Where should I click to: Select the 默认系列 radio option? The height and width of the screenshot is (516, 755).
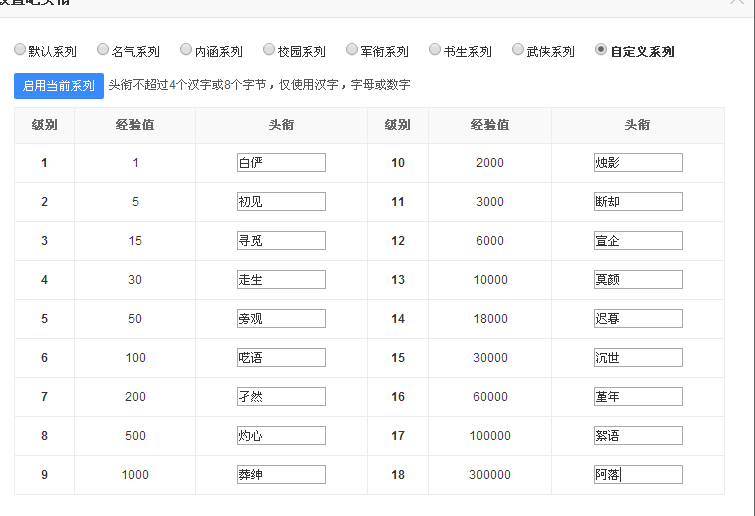[x=20, y=49]
